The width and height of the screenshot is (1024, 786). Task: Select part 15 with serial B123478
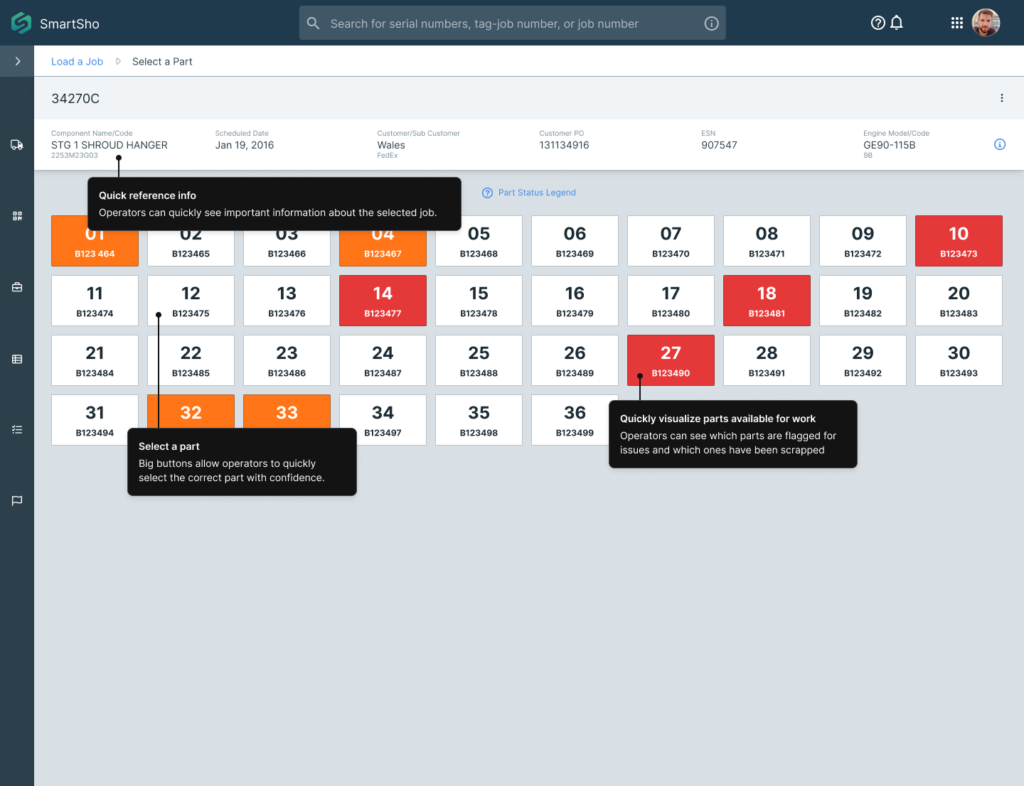(479, 301)
